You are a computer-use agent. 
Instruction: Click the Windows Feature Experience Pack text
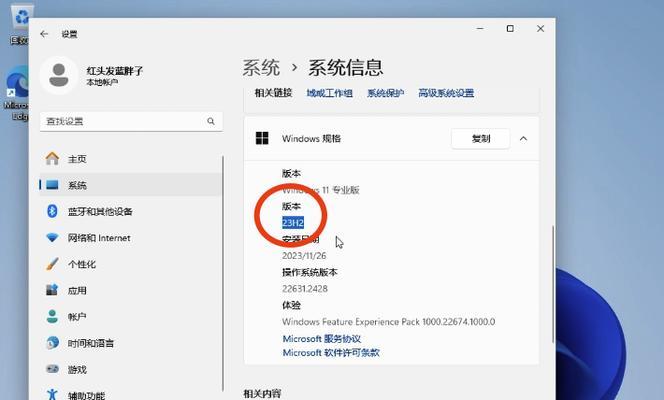(x=388, y=322)
